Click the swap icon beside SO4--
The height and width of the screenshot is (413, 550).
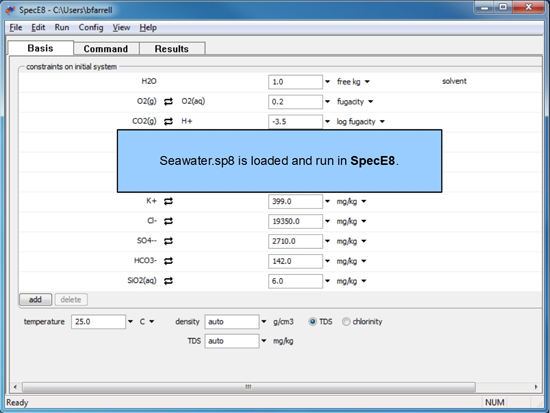(168, 241)
